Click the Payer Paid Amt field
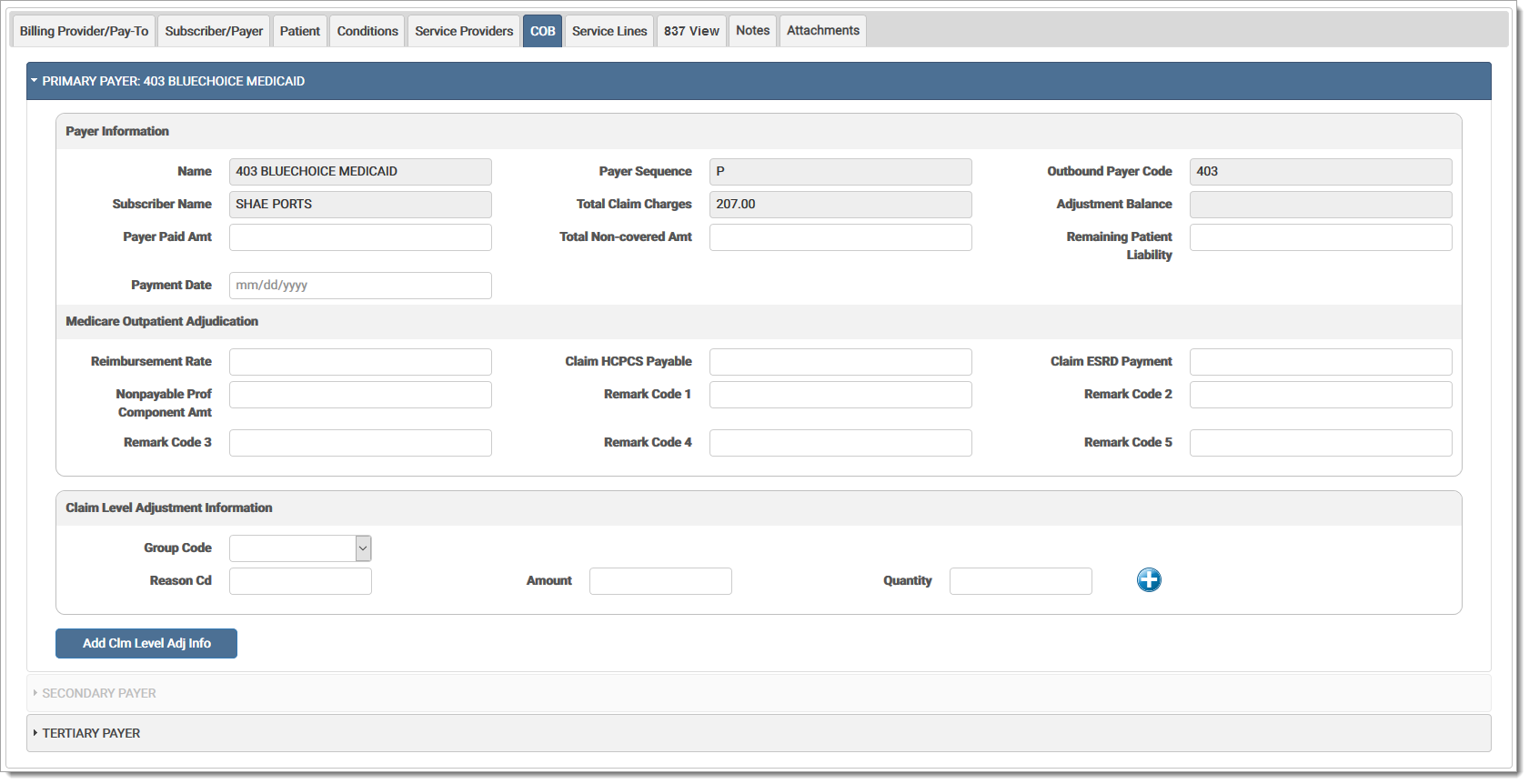 tap(360, 237)
